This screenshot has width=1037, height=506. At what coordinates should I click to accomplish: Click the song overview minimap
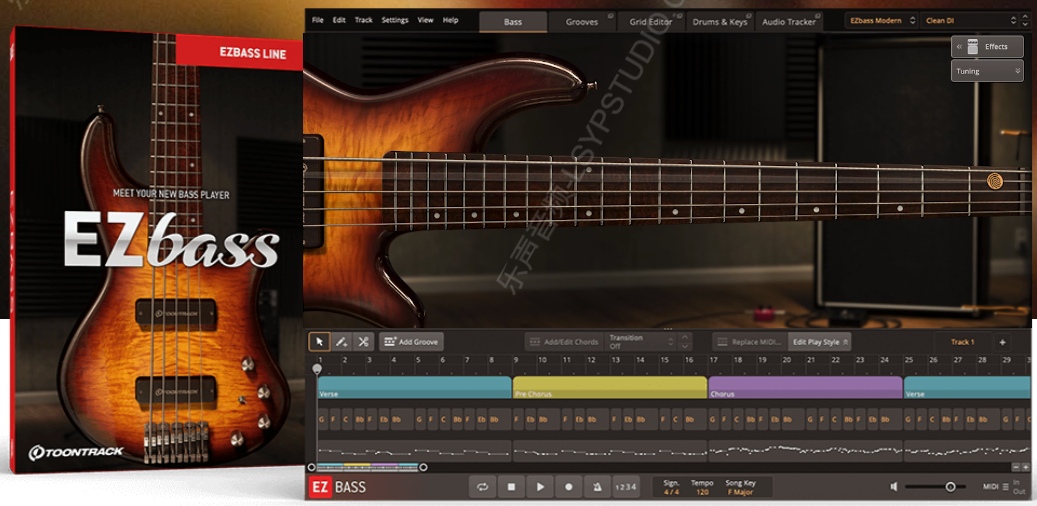click(367, 467)
